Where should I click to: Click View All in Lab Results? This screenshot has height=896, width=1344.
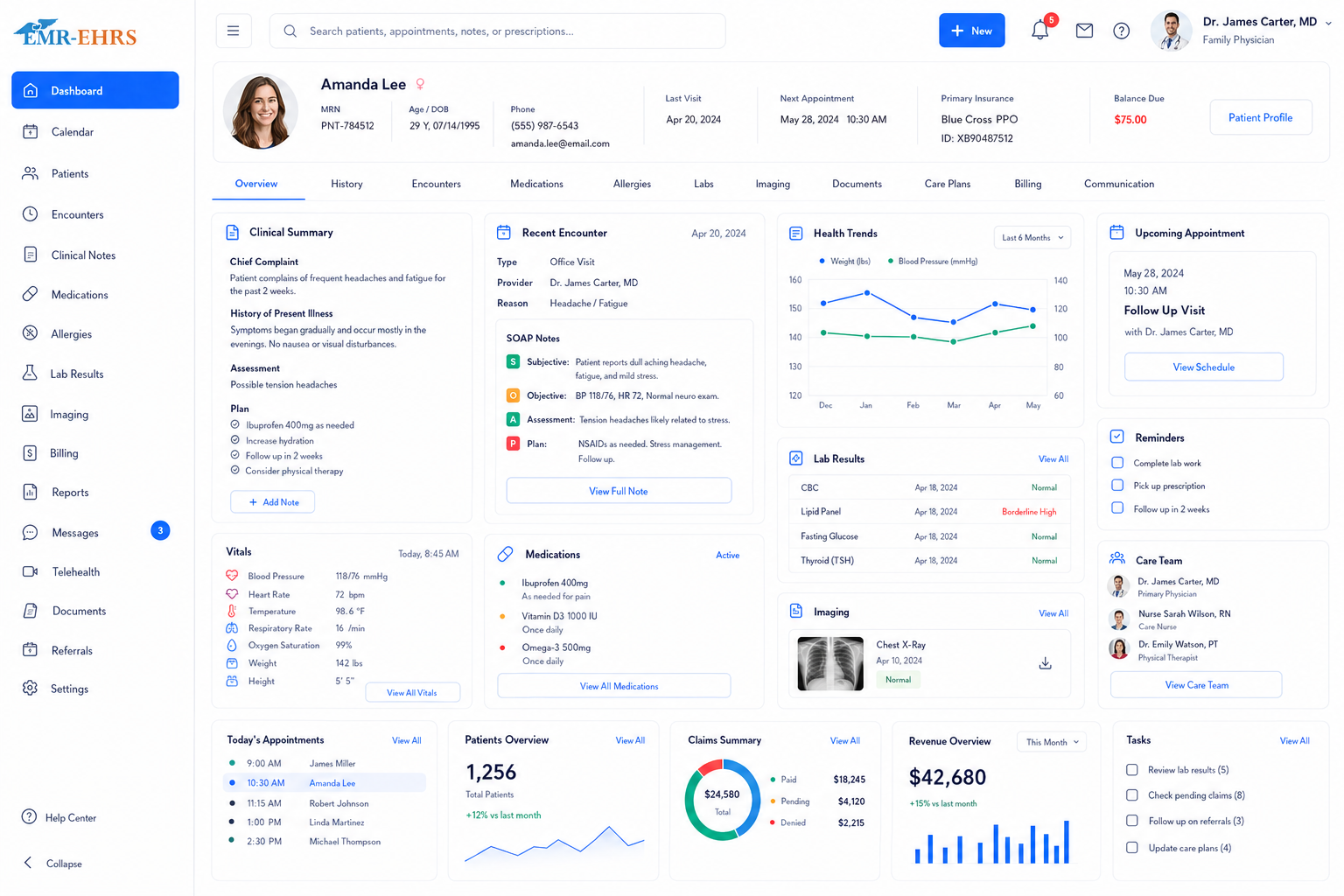[1053, 458]
